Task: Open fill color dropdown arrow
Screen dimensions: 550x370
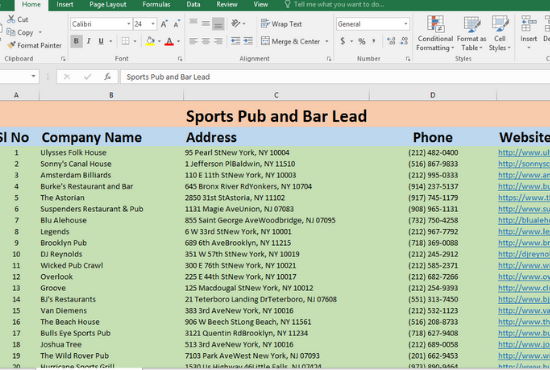Action: point(159,41)
